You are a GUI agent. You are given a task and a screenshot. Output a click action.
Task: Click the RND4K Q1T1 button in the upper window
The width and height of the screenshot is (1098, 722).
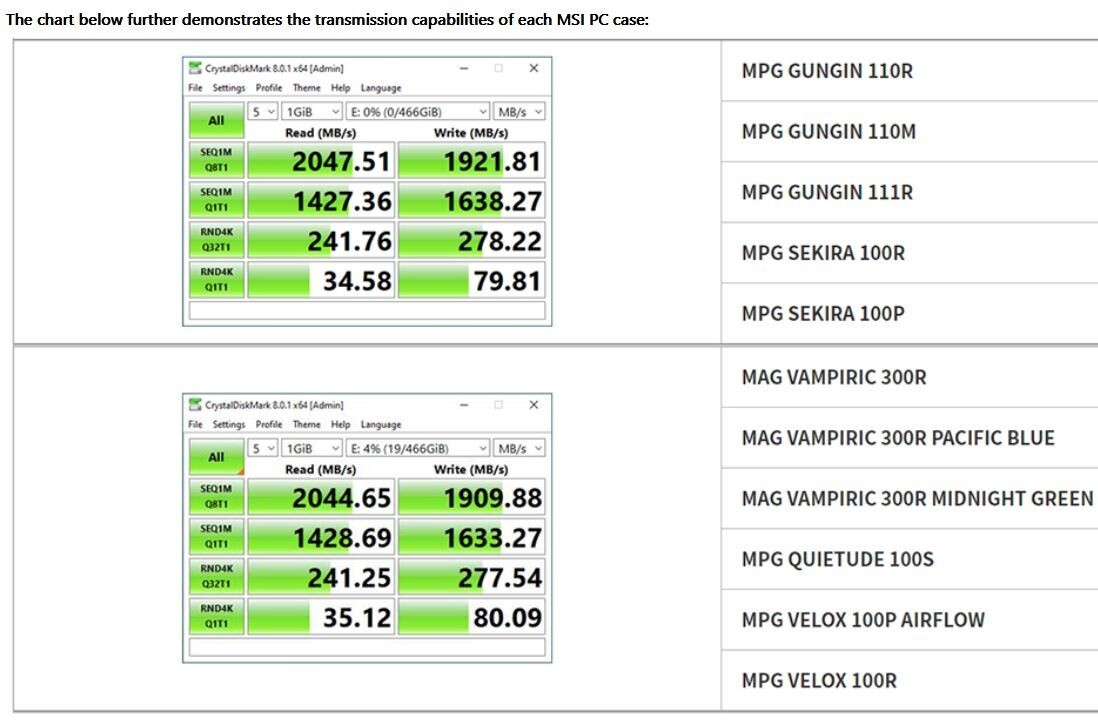coord(216,280)
